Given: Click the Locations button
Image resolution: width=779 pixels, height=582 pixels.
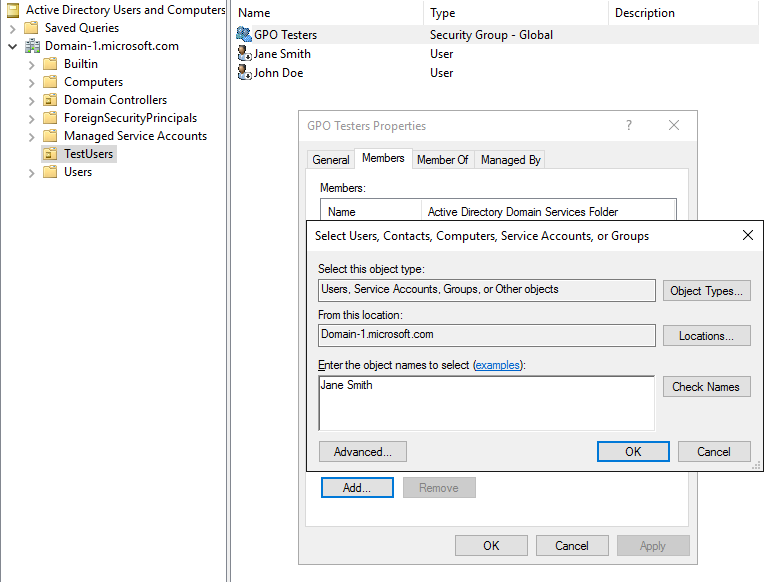Looking at the screenshot, I should pos(706,336).
